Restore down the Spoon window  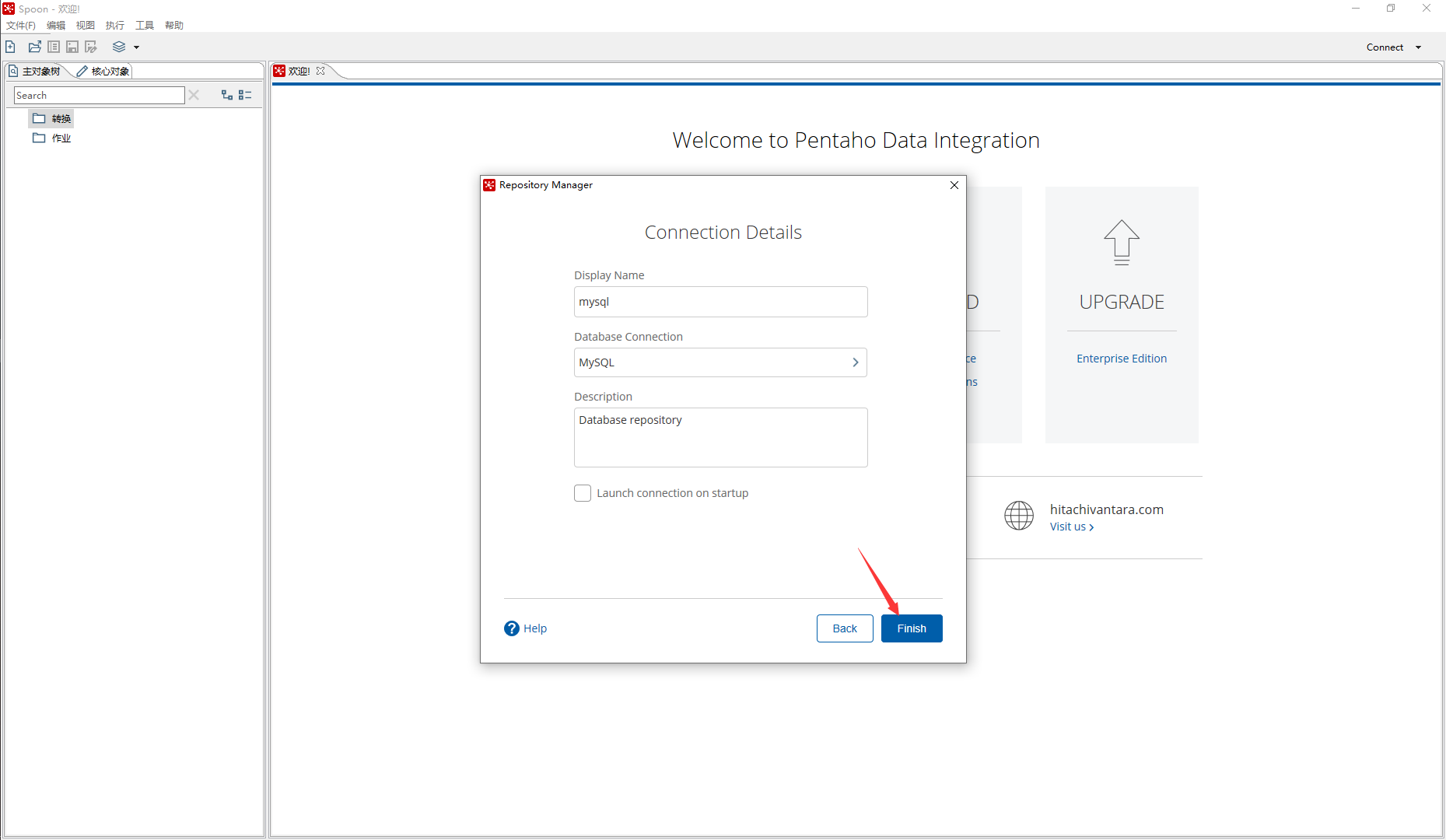click(1391, 9)
